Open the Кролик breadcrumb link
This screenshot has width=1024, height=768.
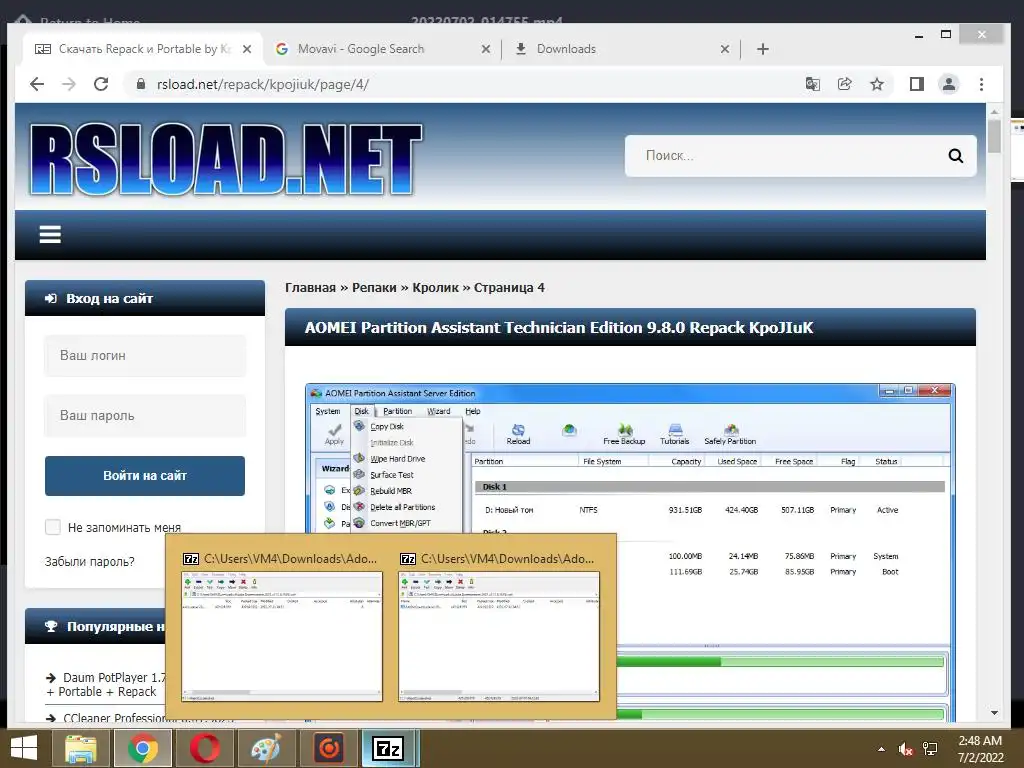click(436, 287)
